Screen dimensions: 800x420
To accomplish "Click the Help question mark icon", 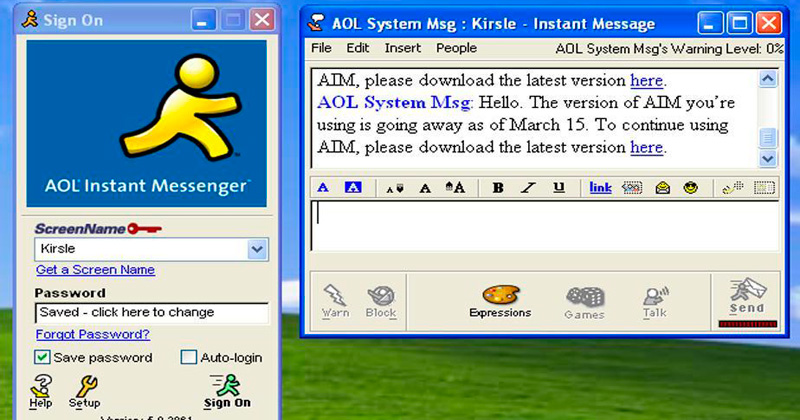I will pos(41,387).
